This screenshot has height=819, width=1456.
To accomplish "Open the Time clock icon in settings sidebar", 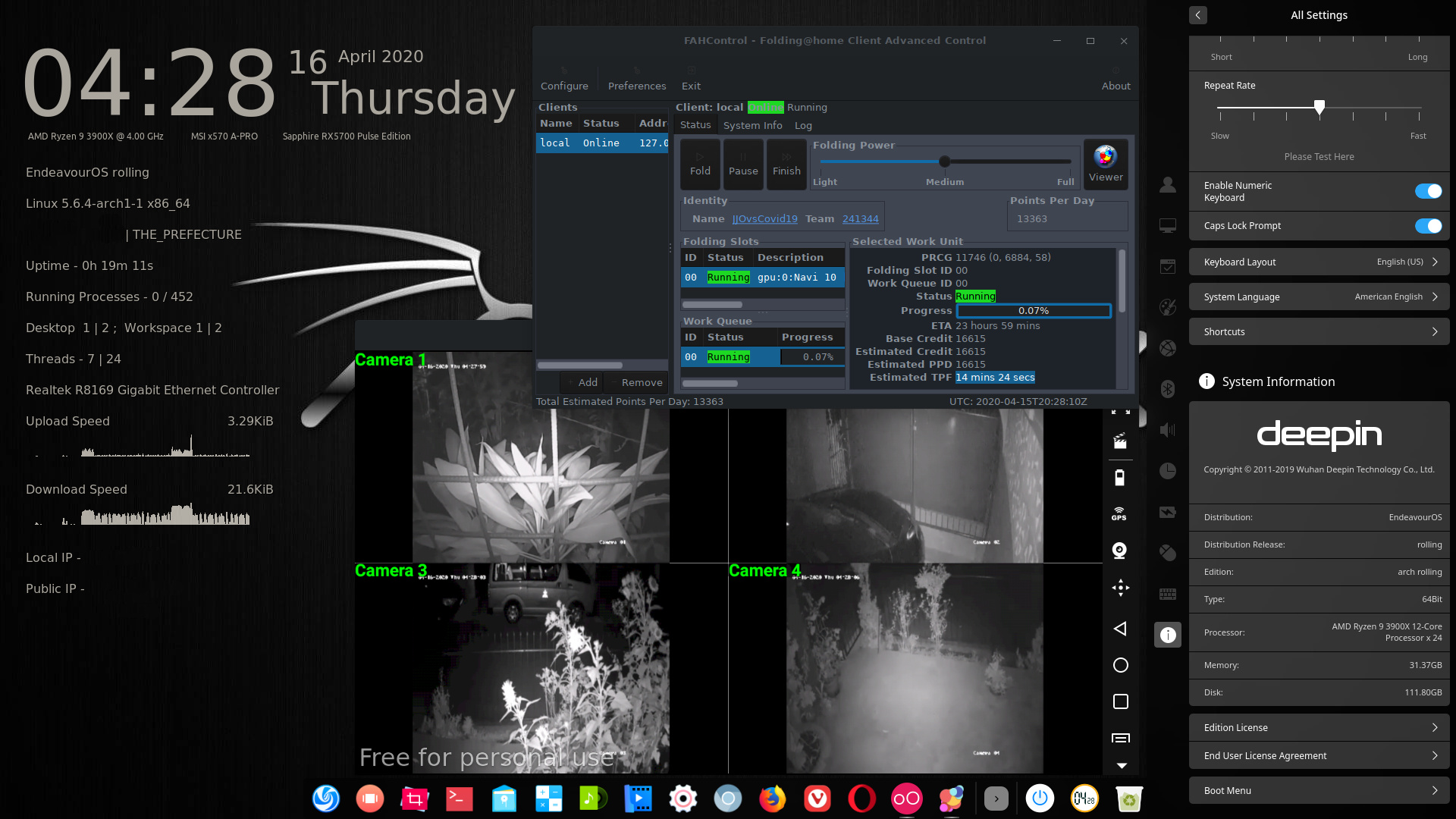I will point(1168,471).
